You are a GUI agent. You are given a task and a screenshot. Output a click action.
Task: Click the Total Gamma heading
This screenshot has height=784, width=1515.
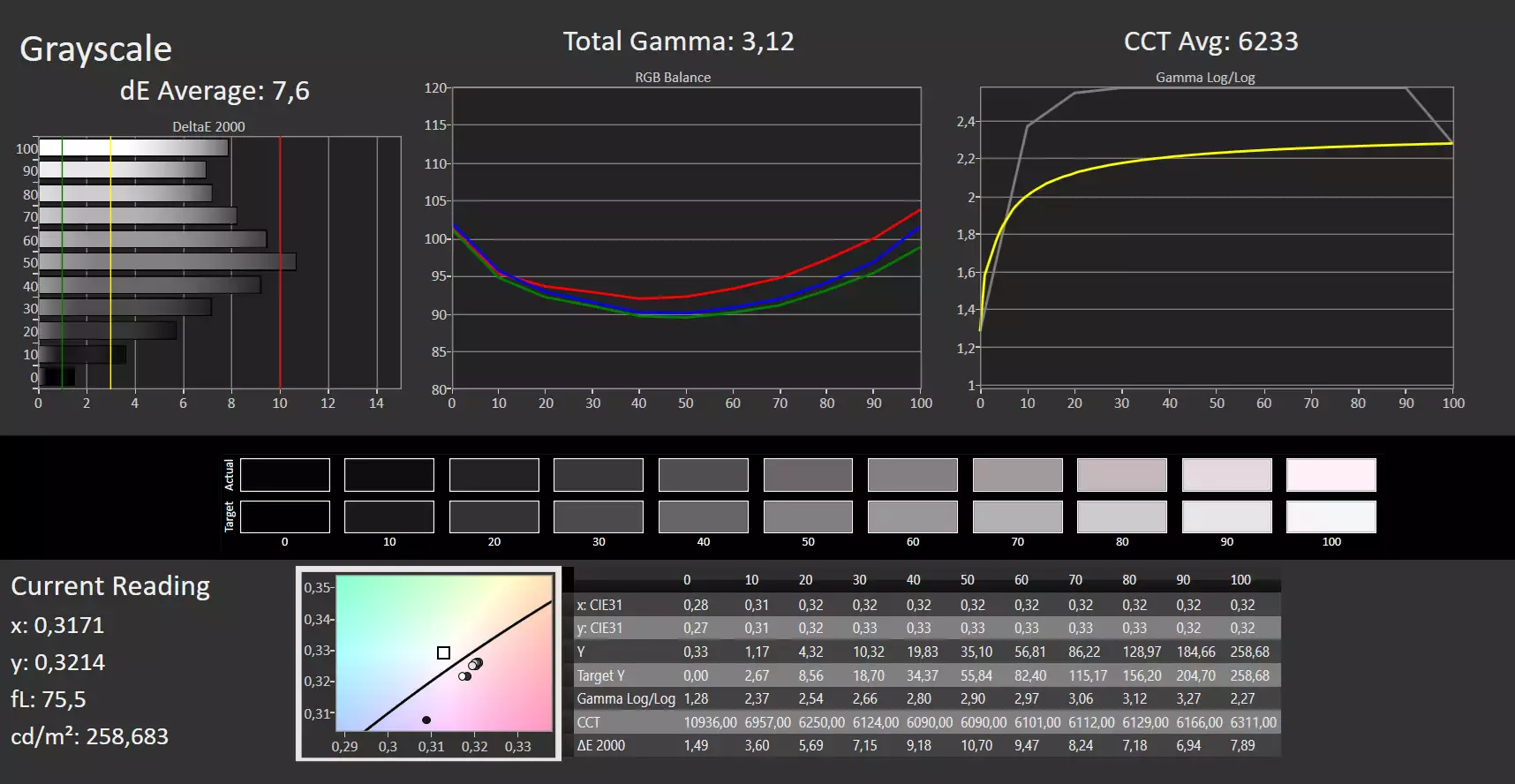click(x=679, y=41)
